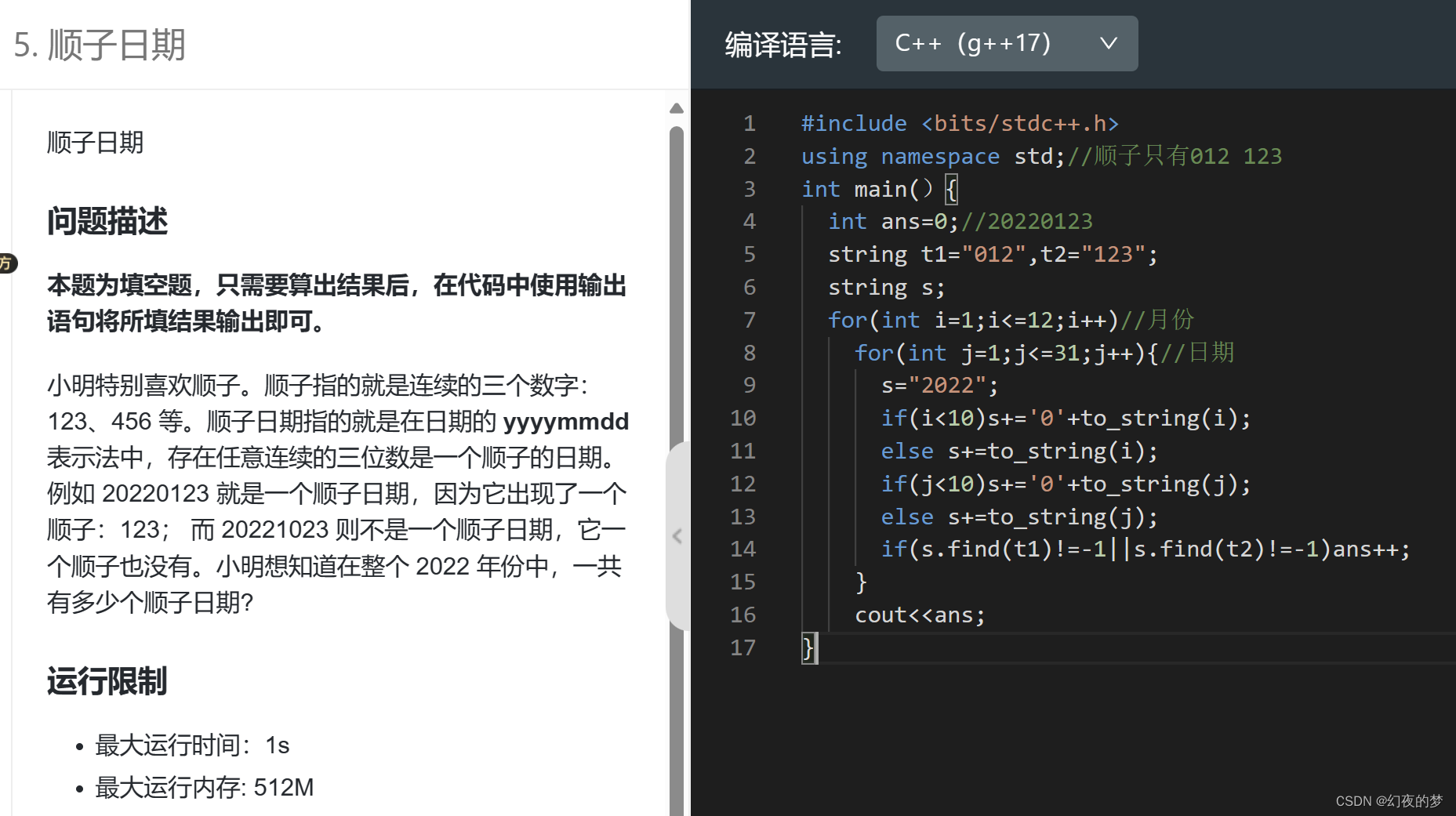
Task: Click line number 10 in editor gutter
Action: 743,419
